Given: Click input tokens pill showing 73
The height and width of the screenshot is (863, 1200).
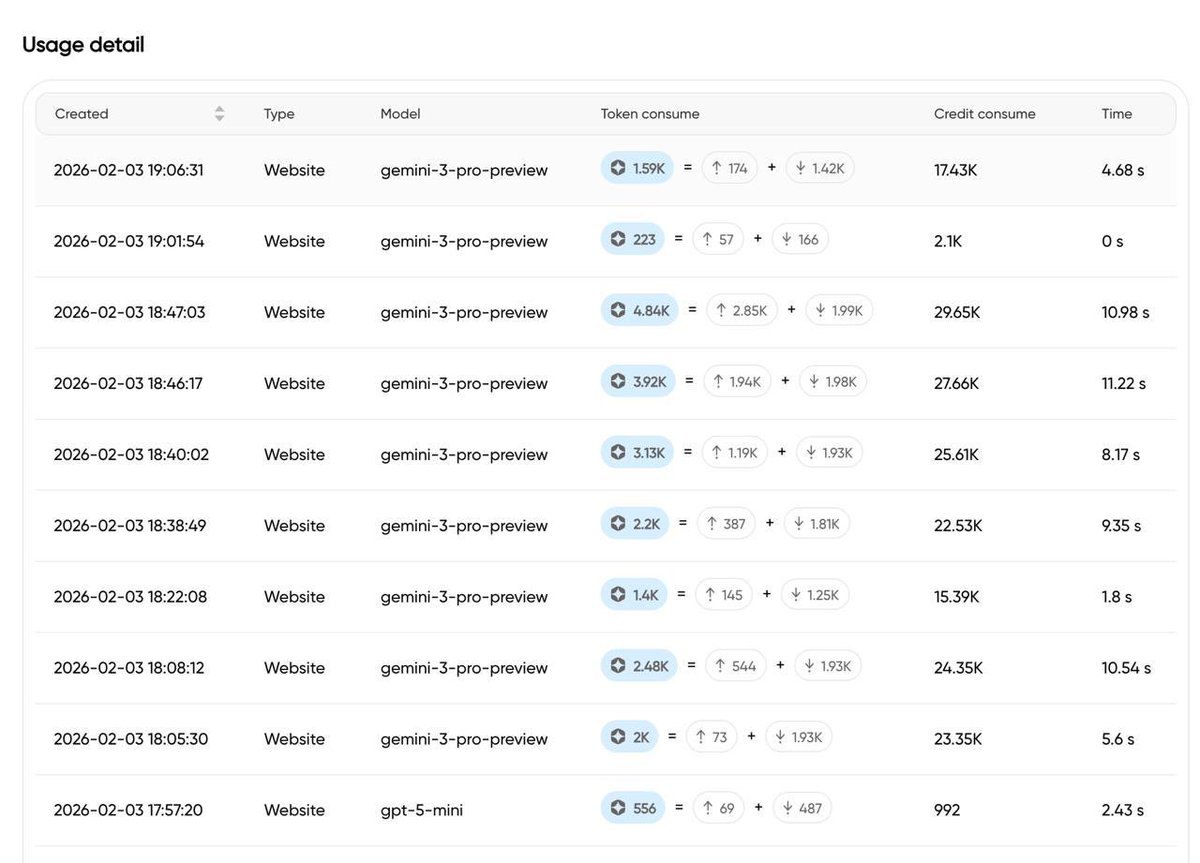Looking at the screenshot, I should pyautogui.click(x=711, y=737).
